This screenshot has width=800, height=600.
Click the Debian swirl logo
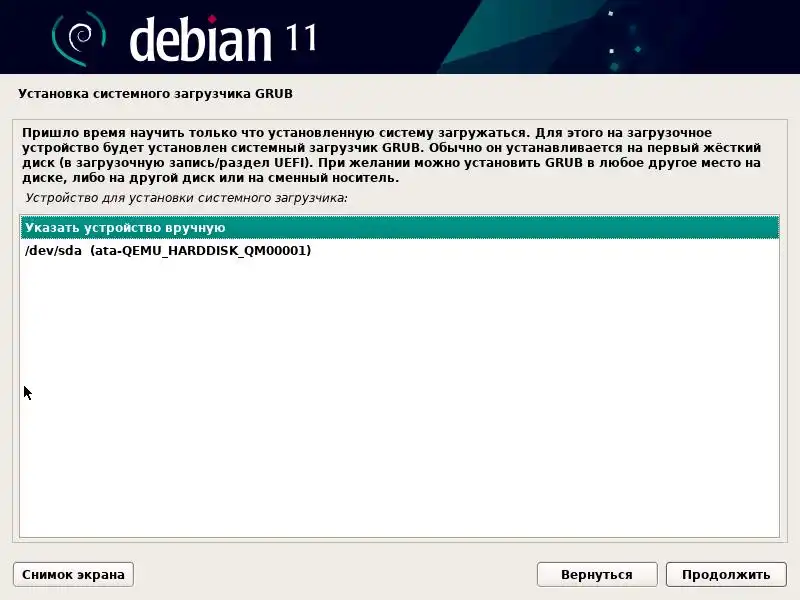click(79, 39)
